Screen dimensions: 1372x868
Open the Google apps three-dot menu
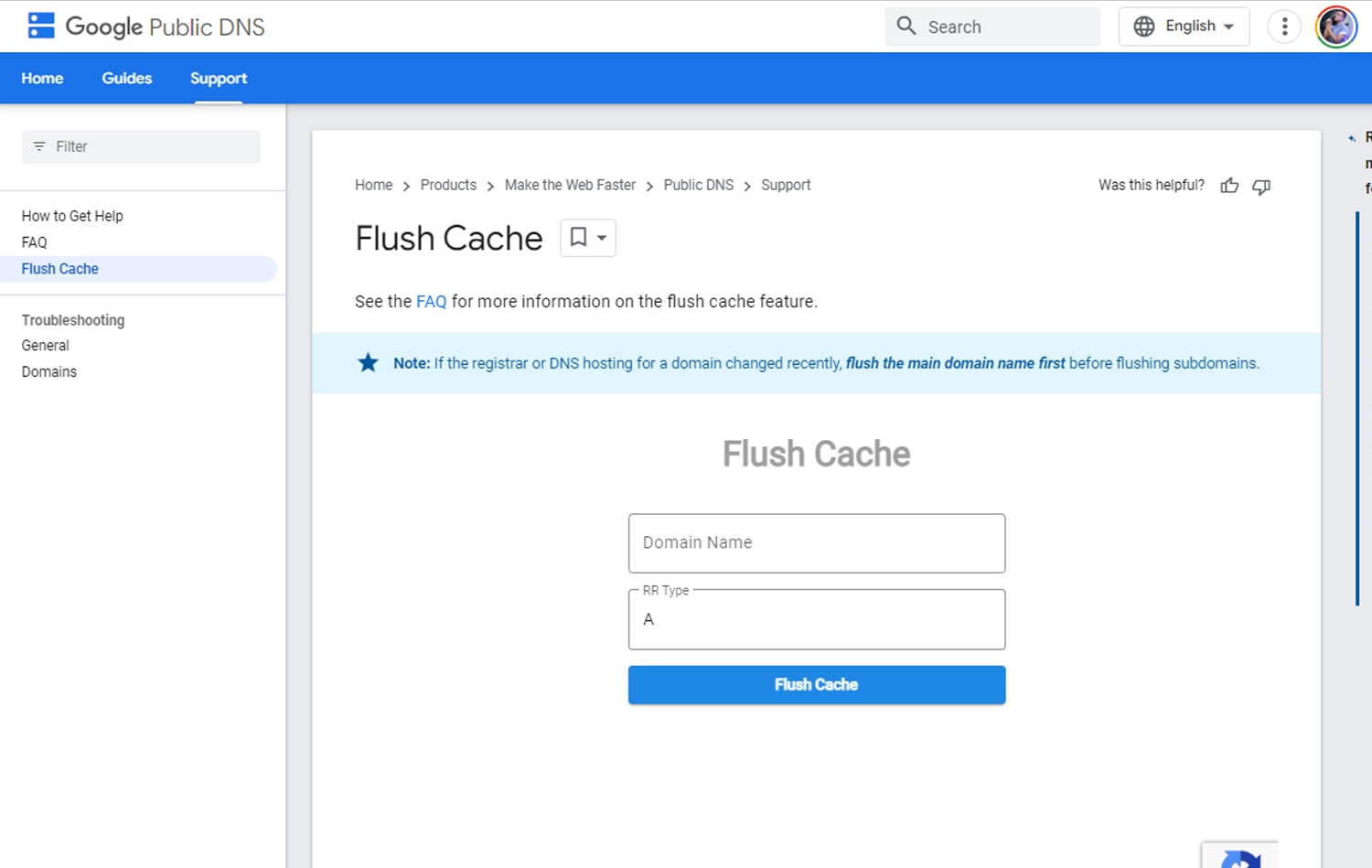tap(1284, 27)
